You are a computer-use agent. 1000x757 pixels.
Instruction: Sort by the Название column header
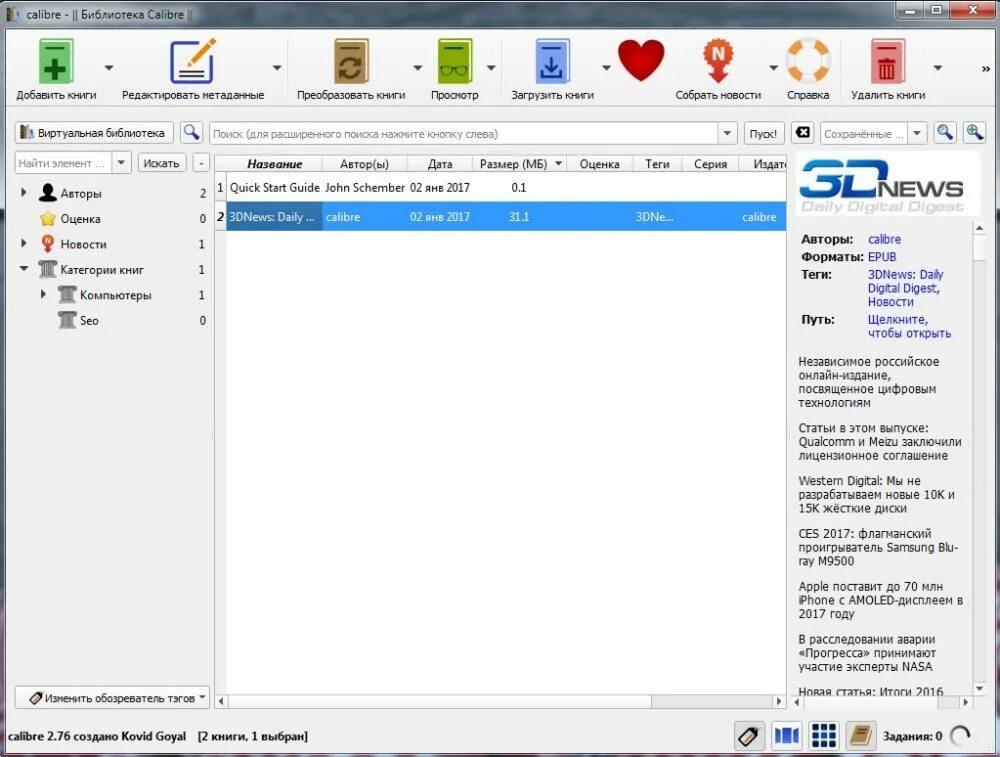[x=274, y=164]
